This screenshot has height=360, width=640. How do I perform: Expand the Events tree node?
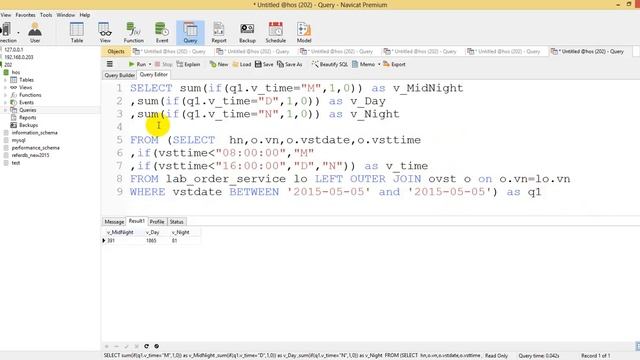(5, 102)
